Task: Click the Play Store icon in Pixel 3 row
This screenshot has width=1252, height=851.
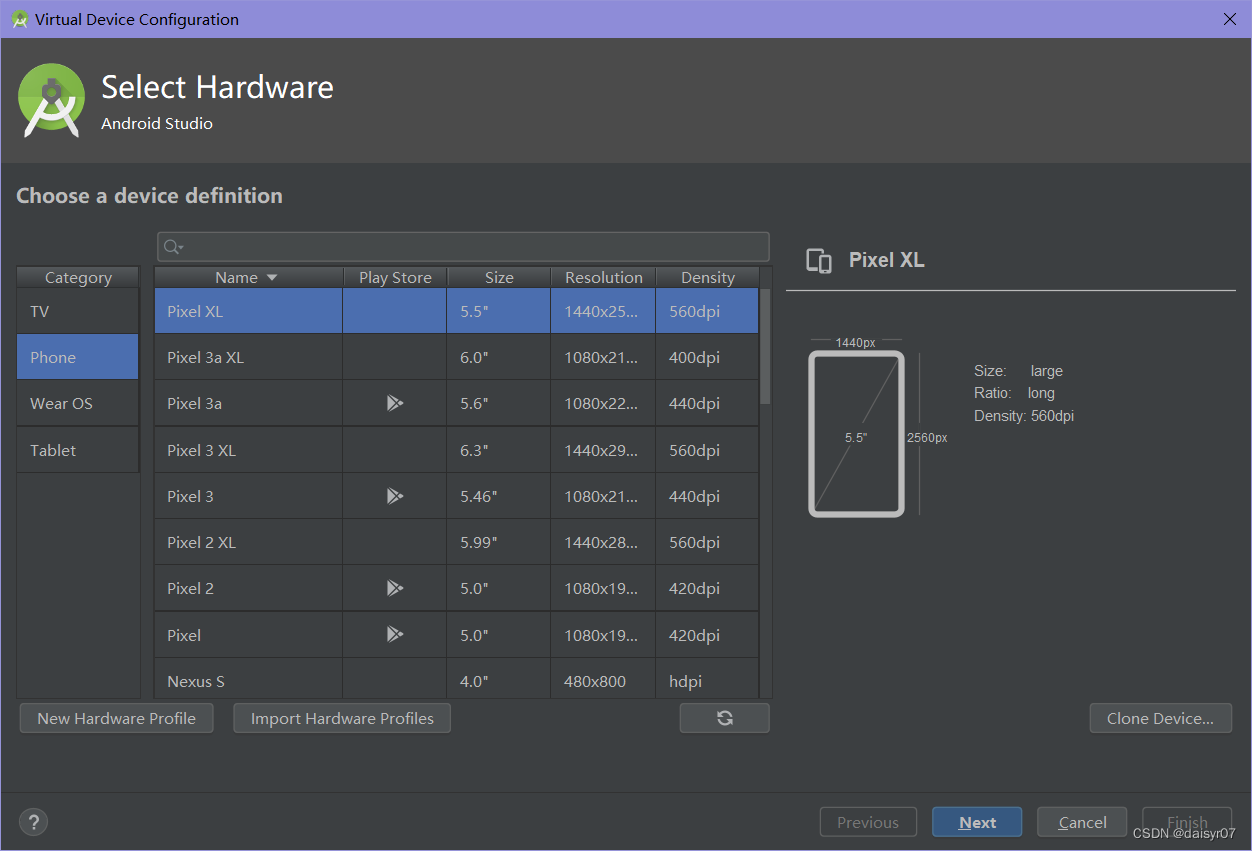Action: pyautogui.click(x=395, y=496)
